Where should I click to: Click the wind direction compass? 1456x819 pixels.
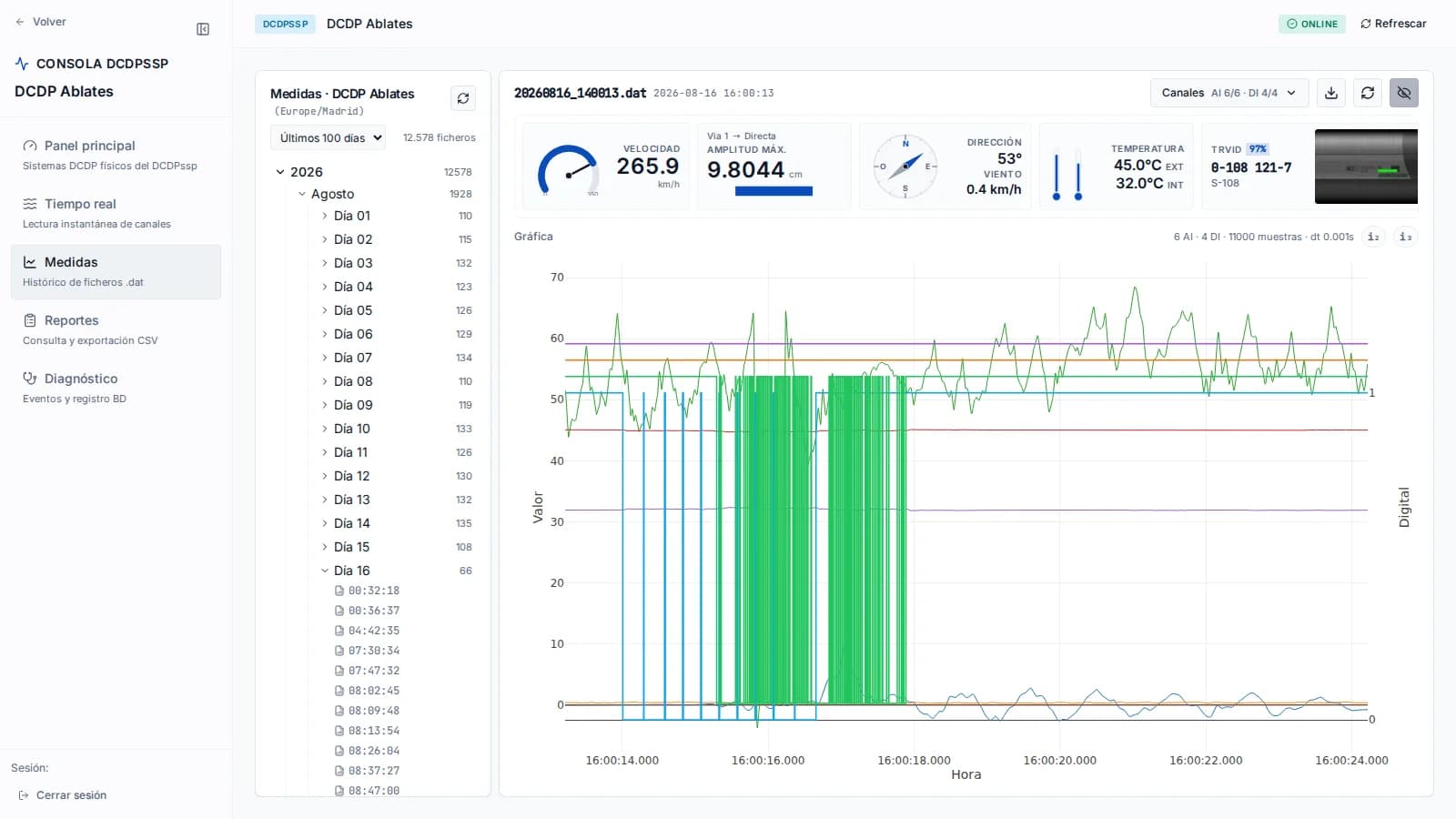click(905, 167)
